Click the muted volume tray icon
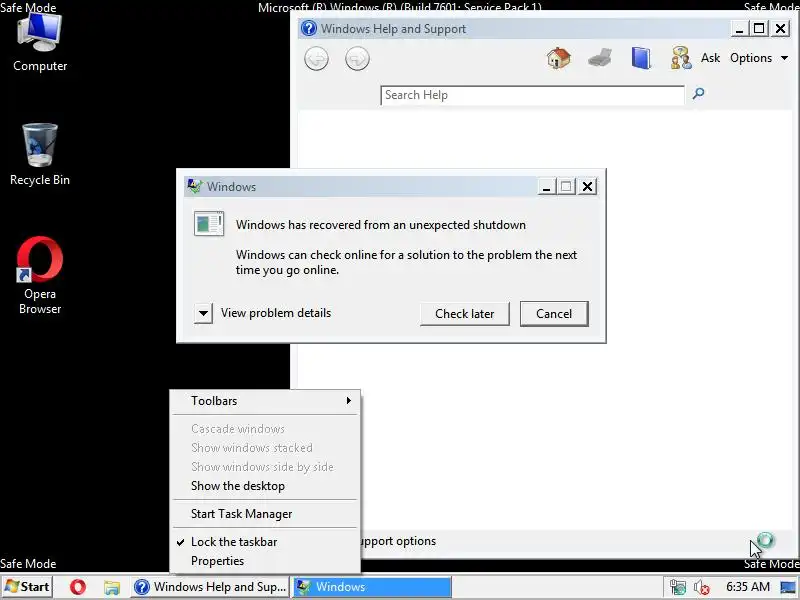 [702, 588]
